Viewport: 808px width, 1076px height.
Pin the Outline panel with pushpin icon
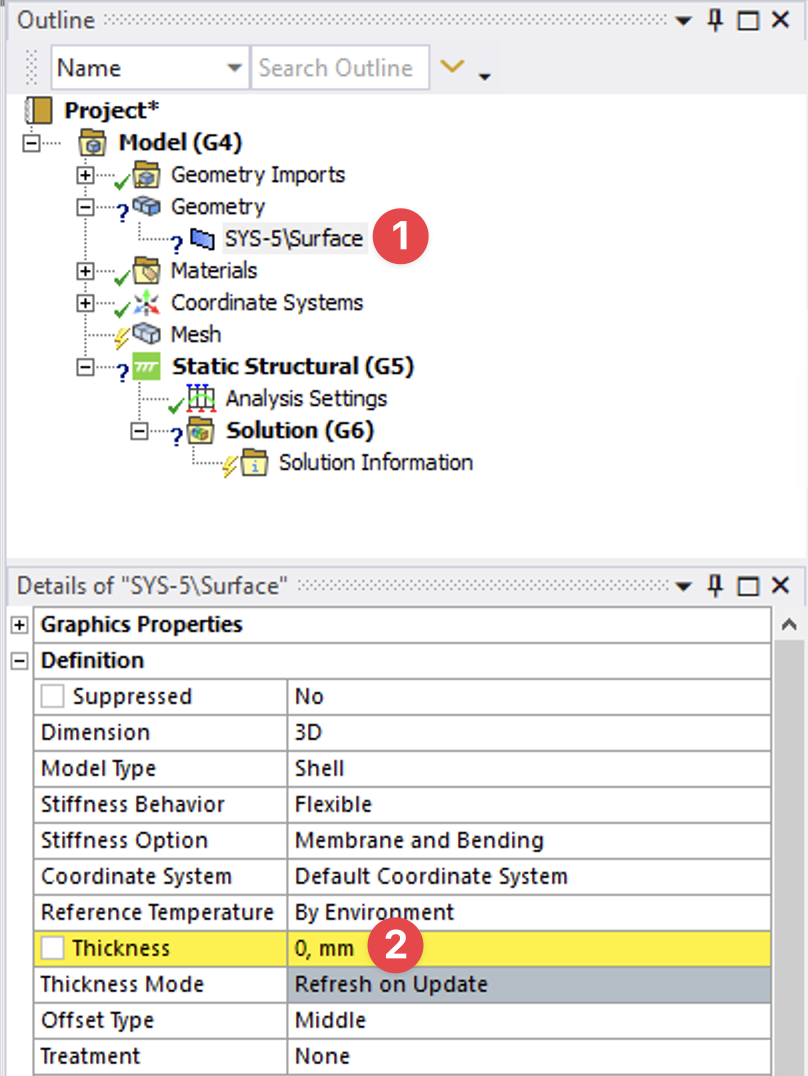tap(715, 20)
